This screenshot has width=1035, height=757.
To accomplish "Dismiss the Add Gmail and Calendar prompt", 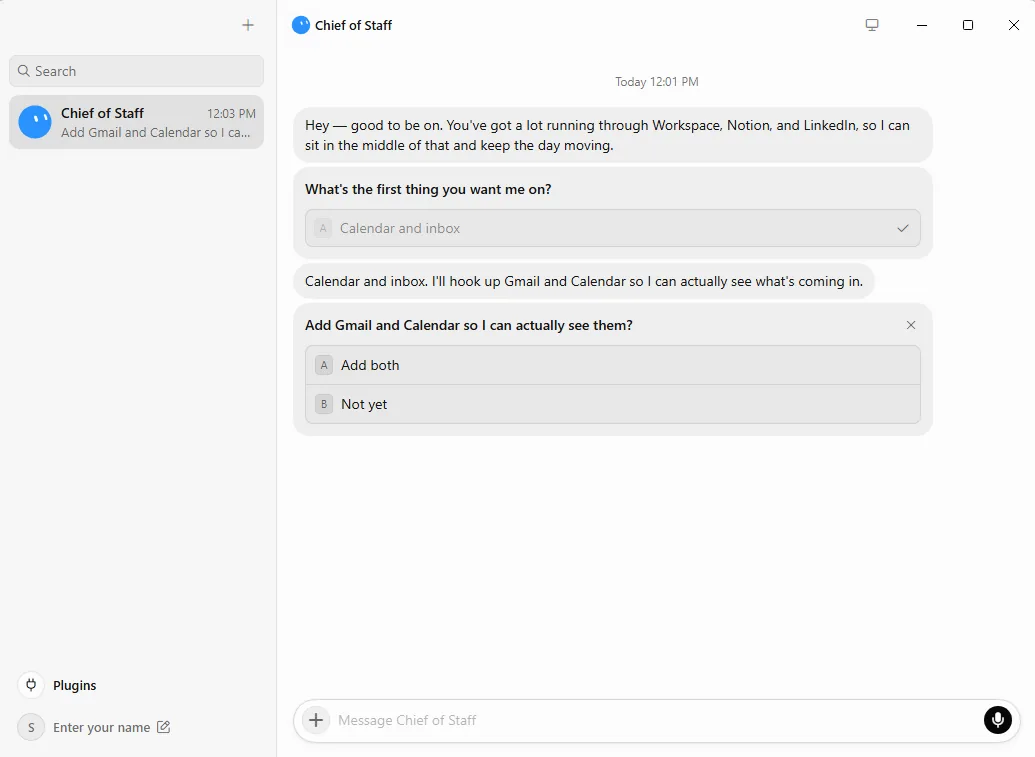I will 911,325.
